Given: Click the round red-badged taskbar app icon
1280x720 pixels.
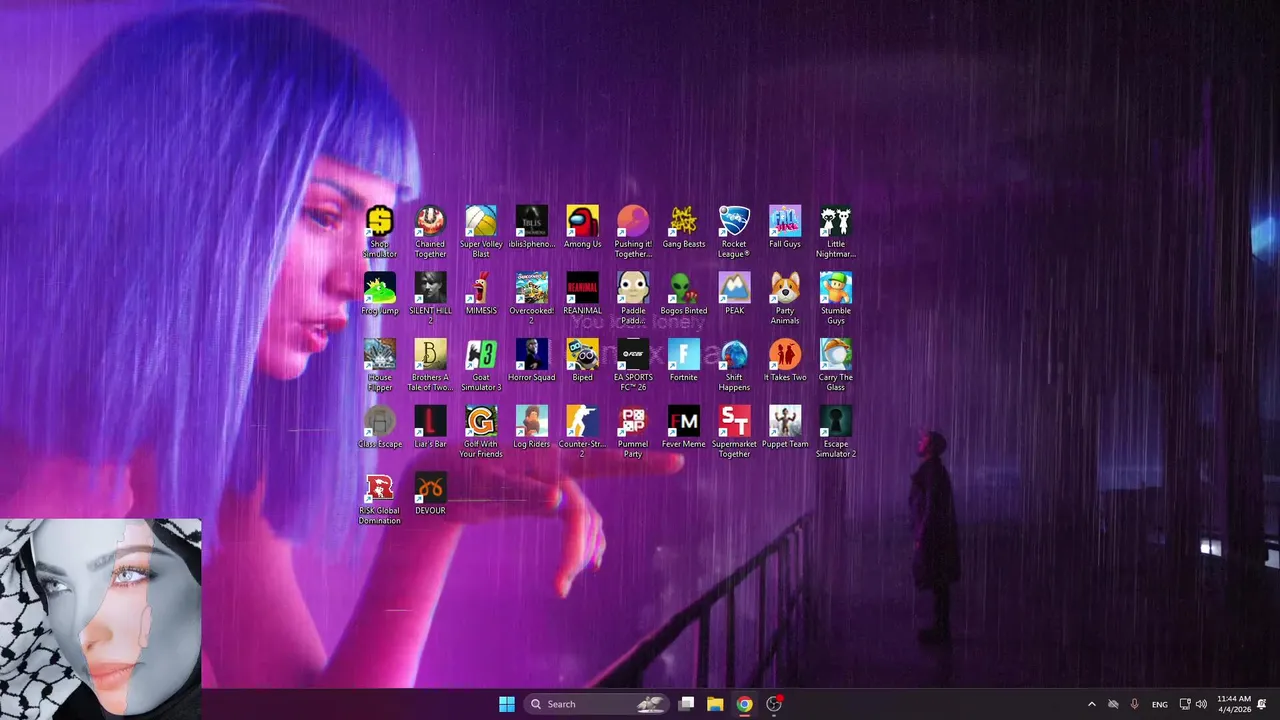Looking at the screenshot, I should pos(773,704).
